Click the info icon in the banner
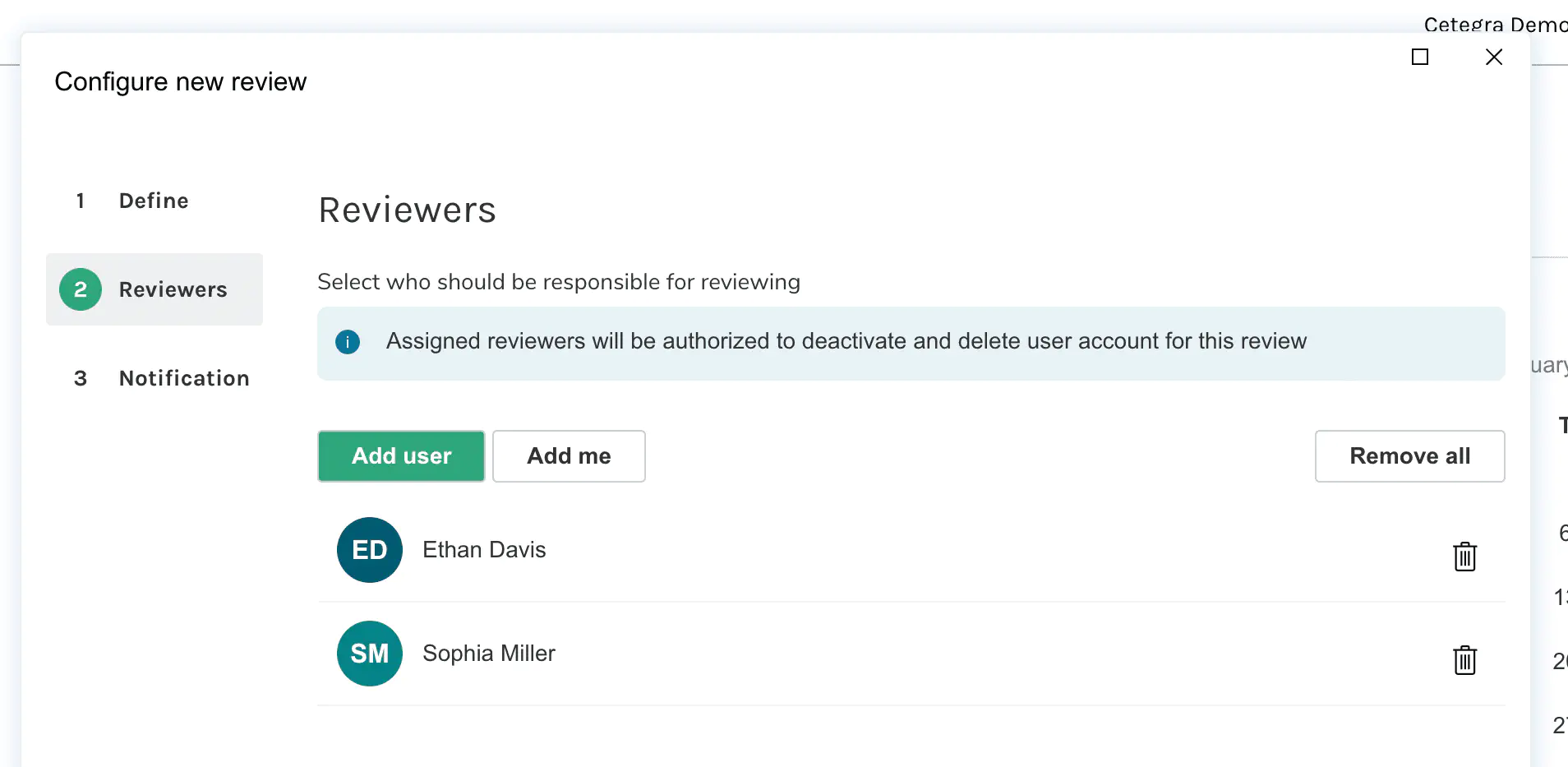Image resolution: width=1568 pixels, height=767 pixels. click(x=348, y=343)
